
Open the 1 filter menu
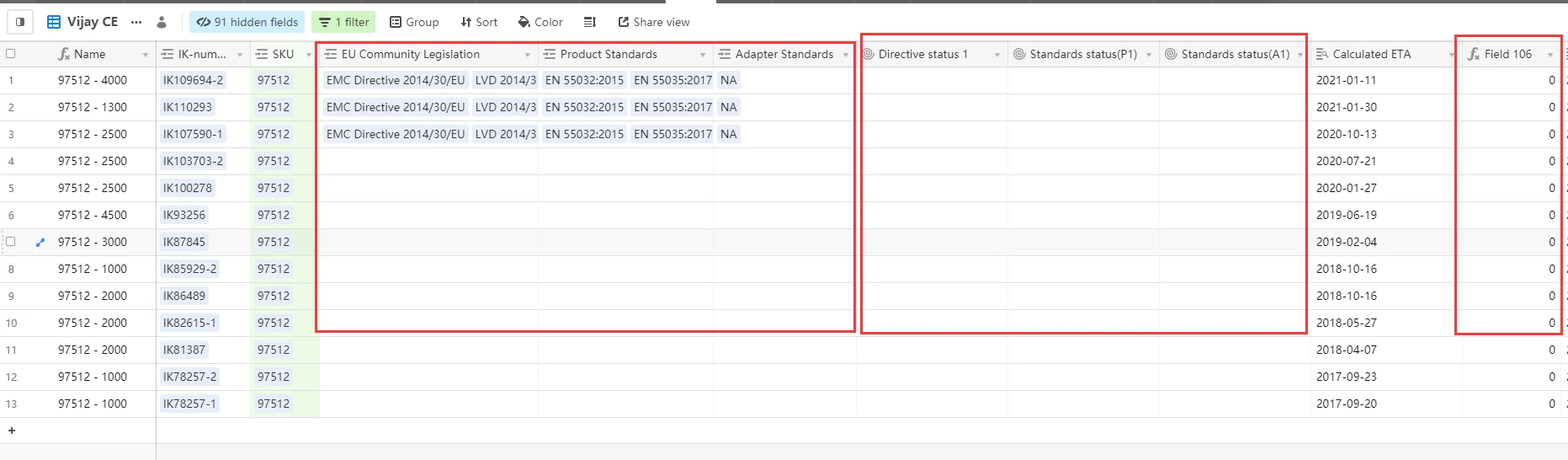click(x=343, y=22)
